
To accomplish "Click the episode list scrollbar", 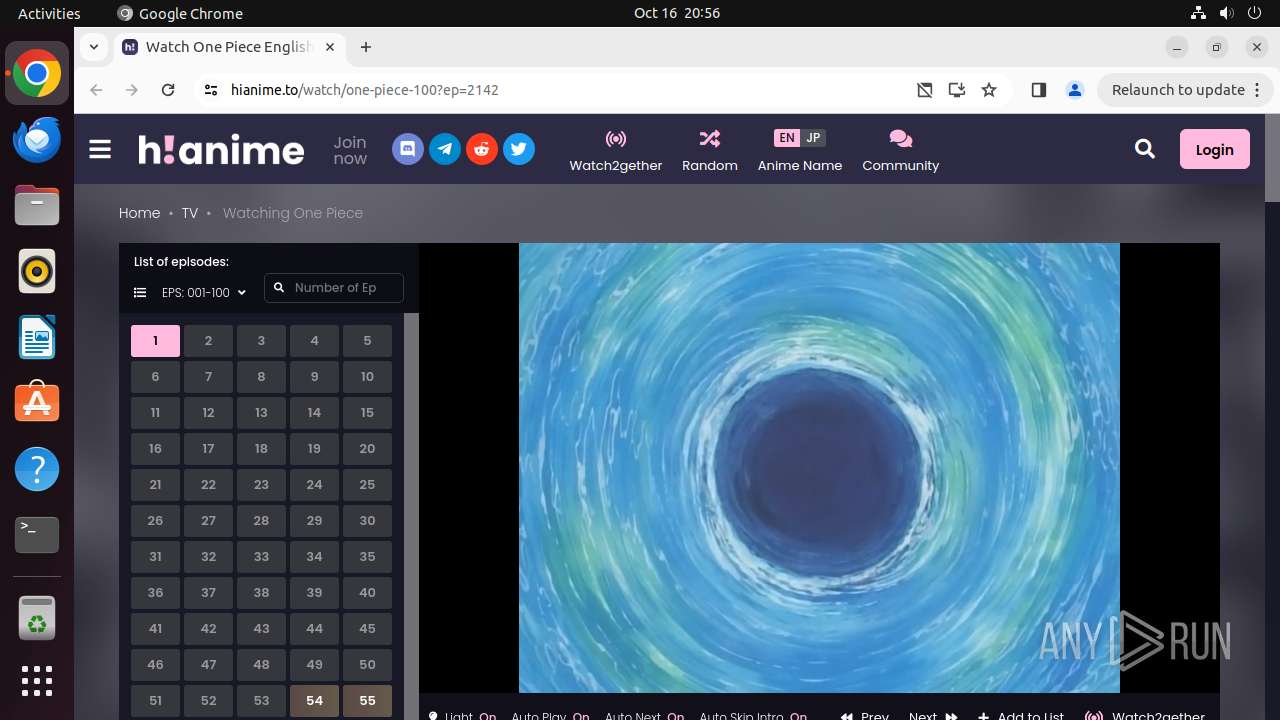I will click(x=411, y=516).
